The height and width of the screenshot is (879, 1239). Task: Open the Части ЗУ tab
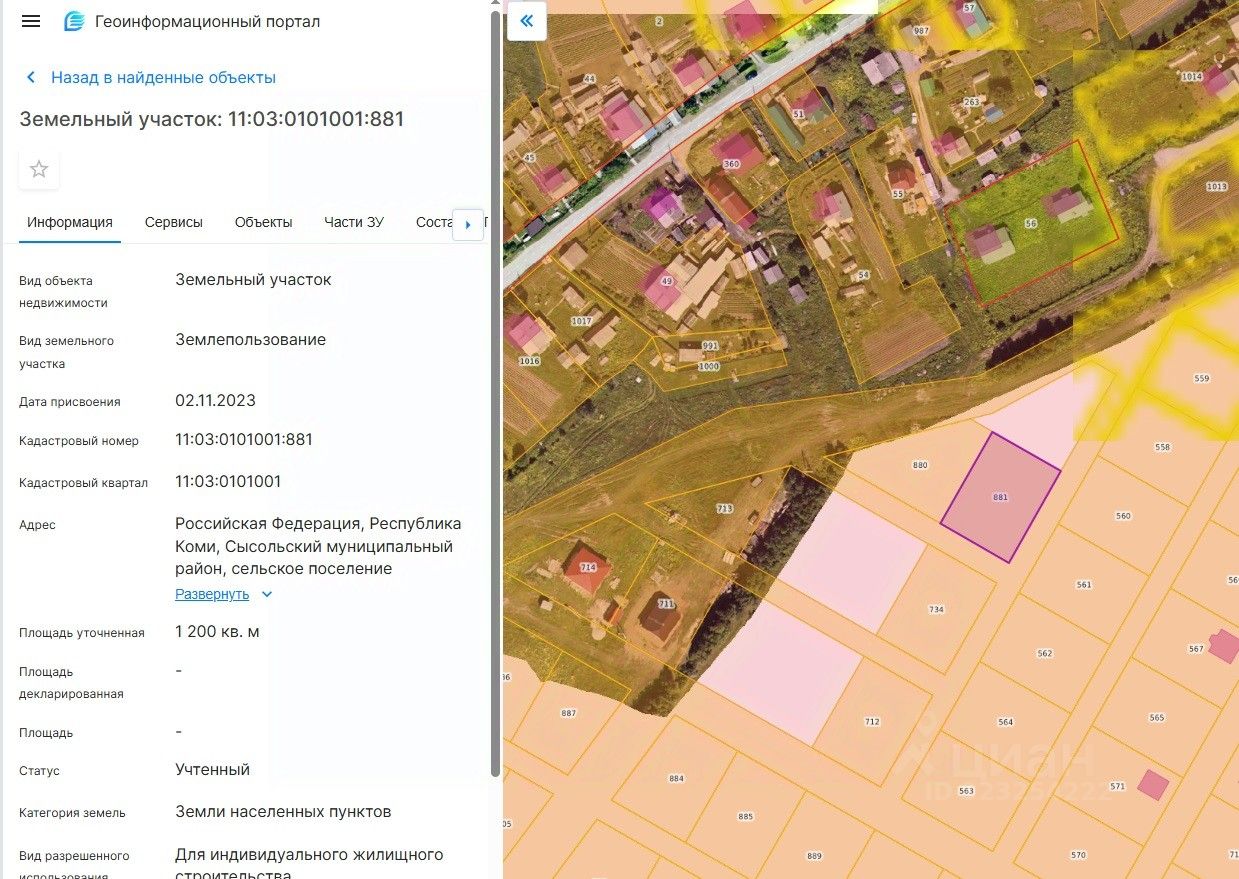[354, 222]
